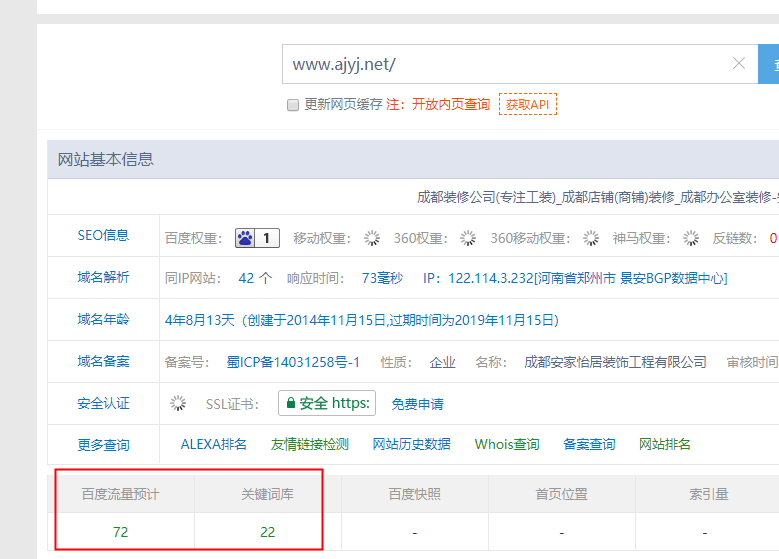
Task: Open the 开放内页查询 link
Action: tap(450, 104)
